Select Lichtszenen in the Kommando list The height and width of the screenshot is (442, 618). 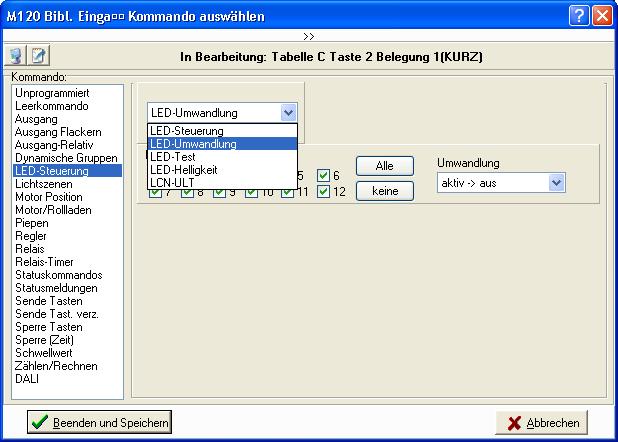pyautogui.click(x=44, y=184)
